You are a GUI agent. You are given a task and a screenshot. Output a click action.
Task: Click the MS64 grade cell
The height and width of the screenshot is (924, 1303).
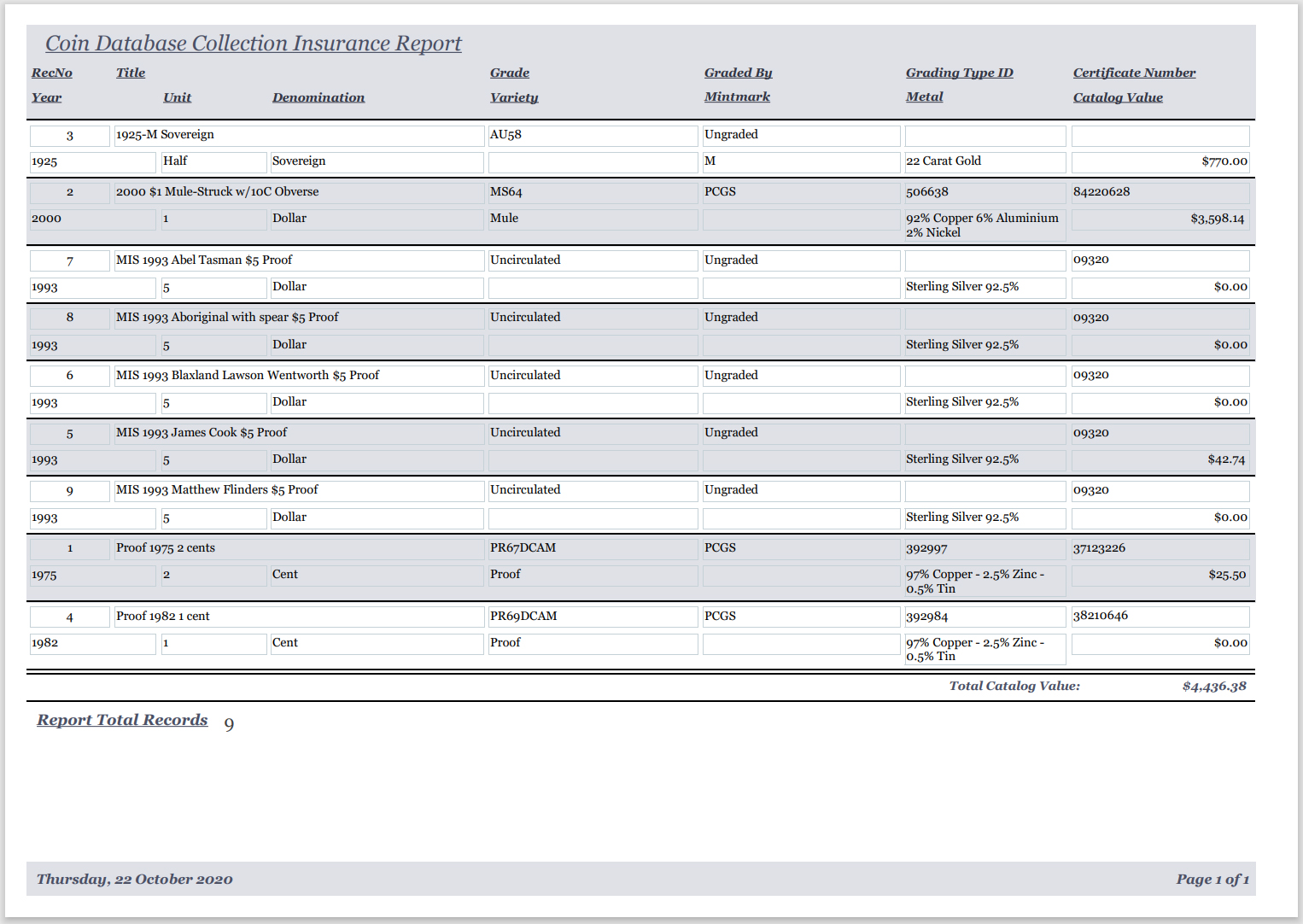tap(593, 192)
